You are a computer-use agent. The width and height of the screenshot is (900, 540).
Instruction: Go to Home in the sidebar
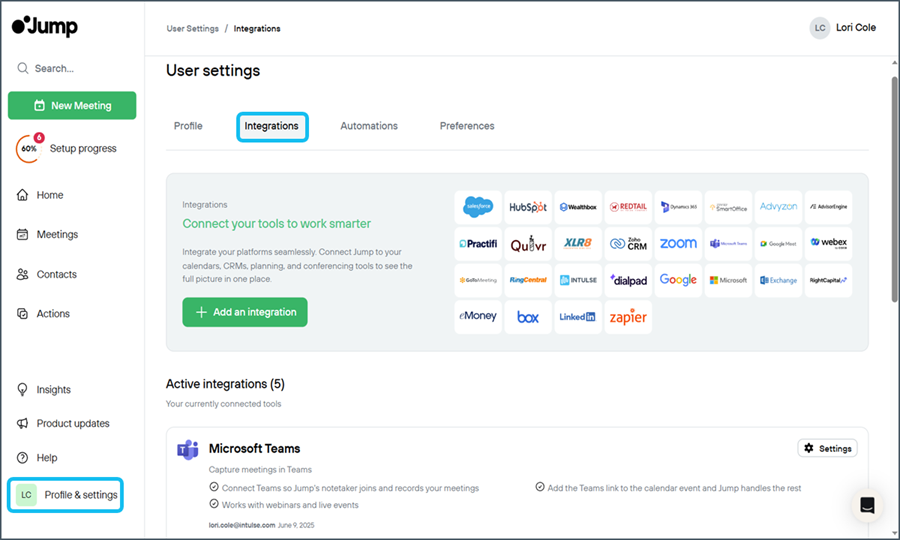[x=40, y=195]
